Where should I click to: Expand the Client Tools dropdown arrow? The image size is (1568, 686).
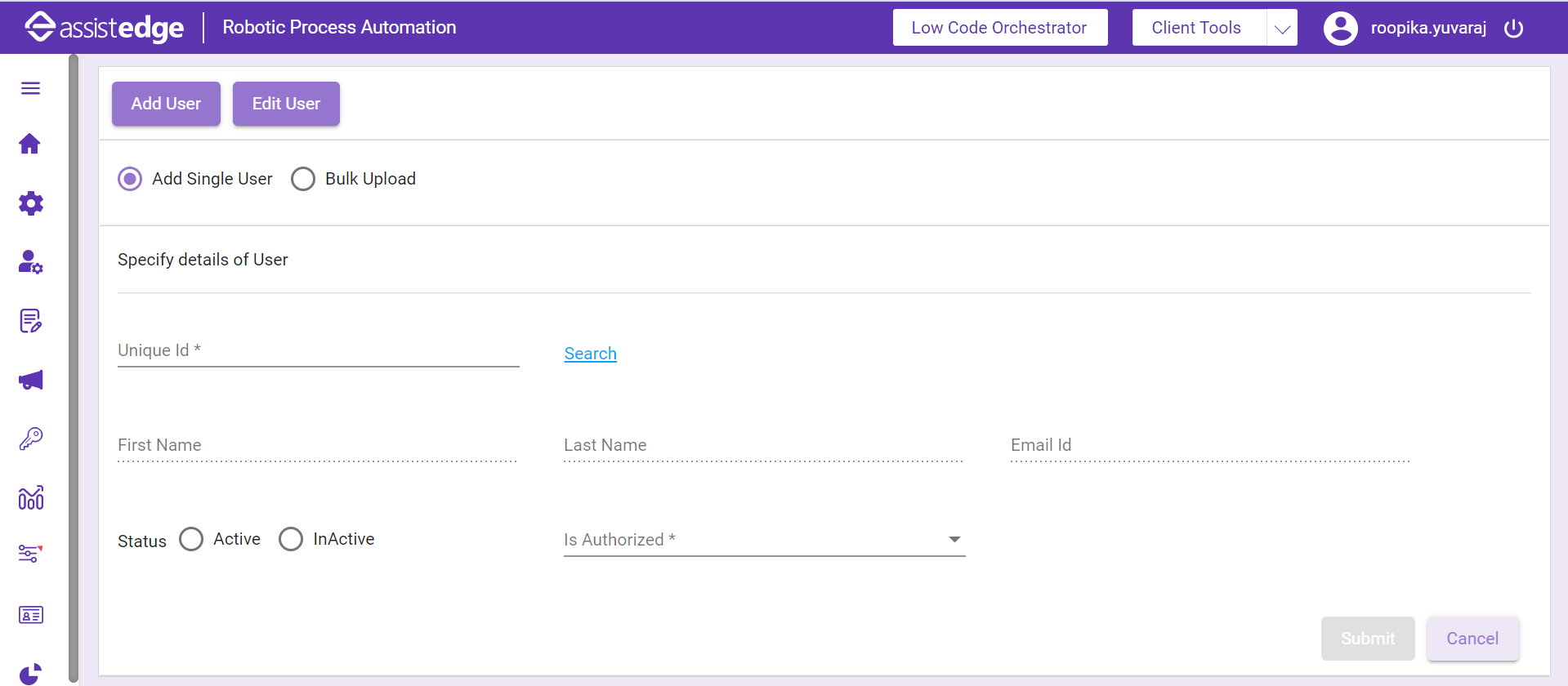tap(1282, 29)
